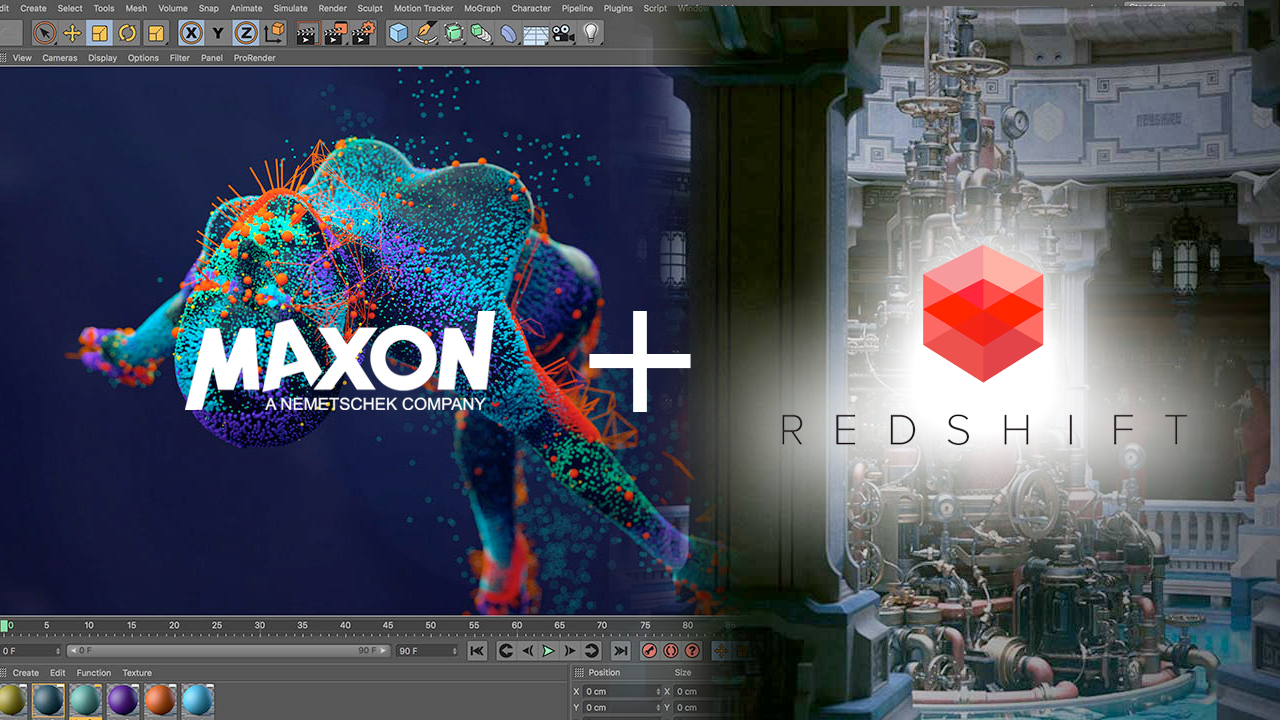The image size is (1280, 720).
Task: Go to start of animation
Action: tap(477, 651)
